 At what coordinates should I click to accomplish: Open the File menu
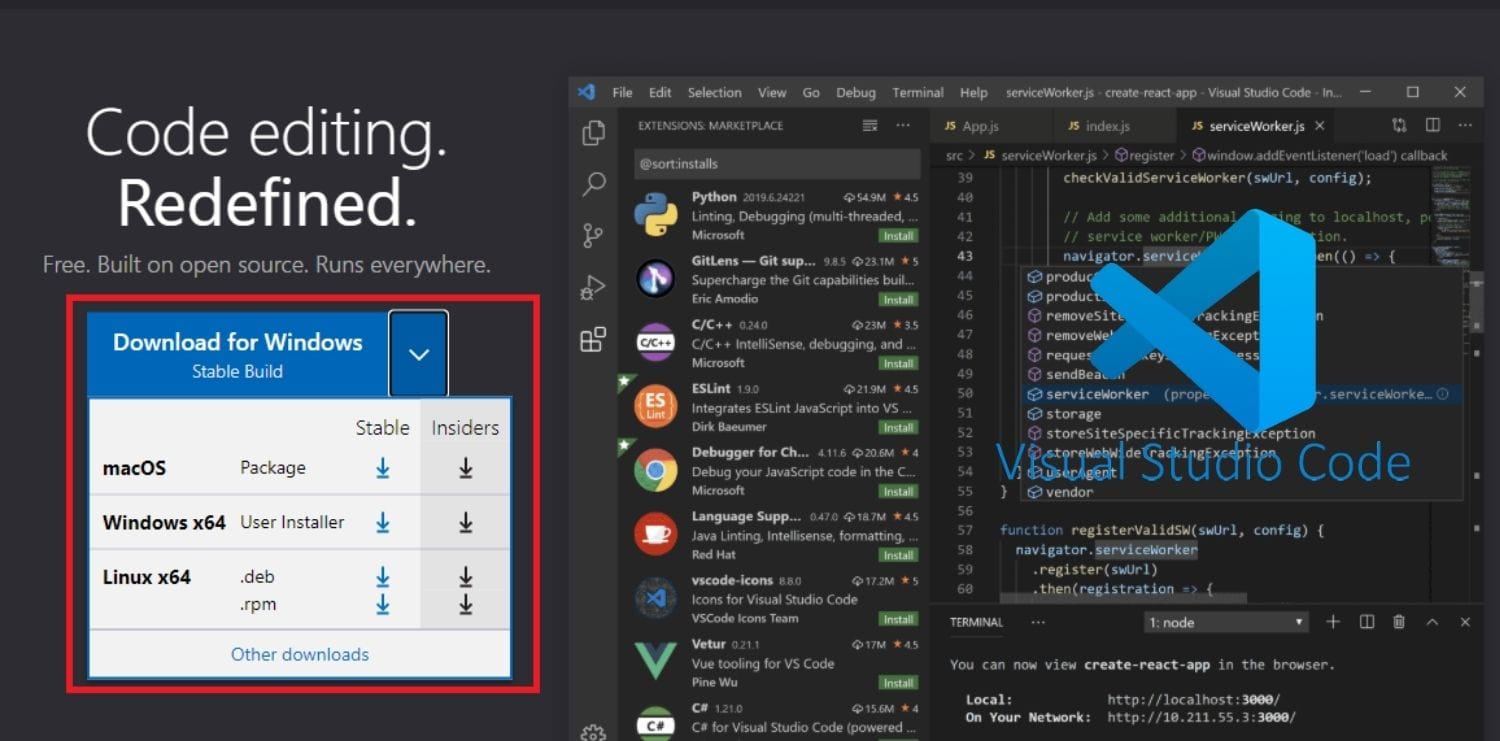click(622, 92)
